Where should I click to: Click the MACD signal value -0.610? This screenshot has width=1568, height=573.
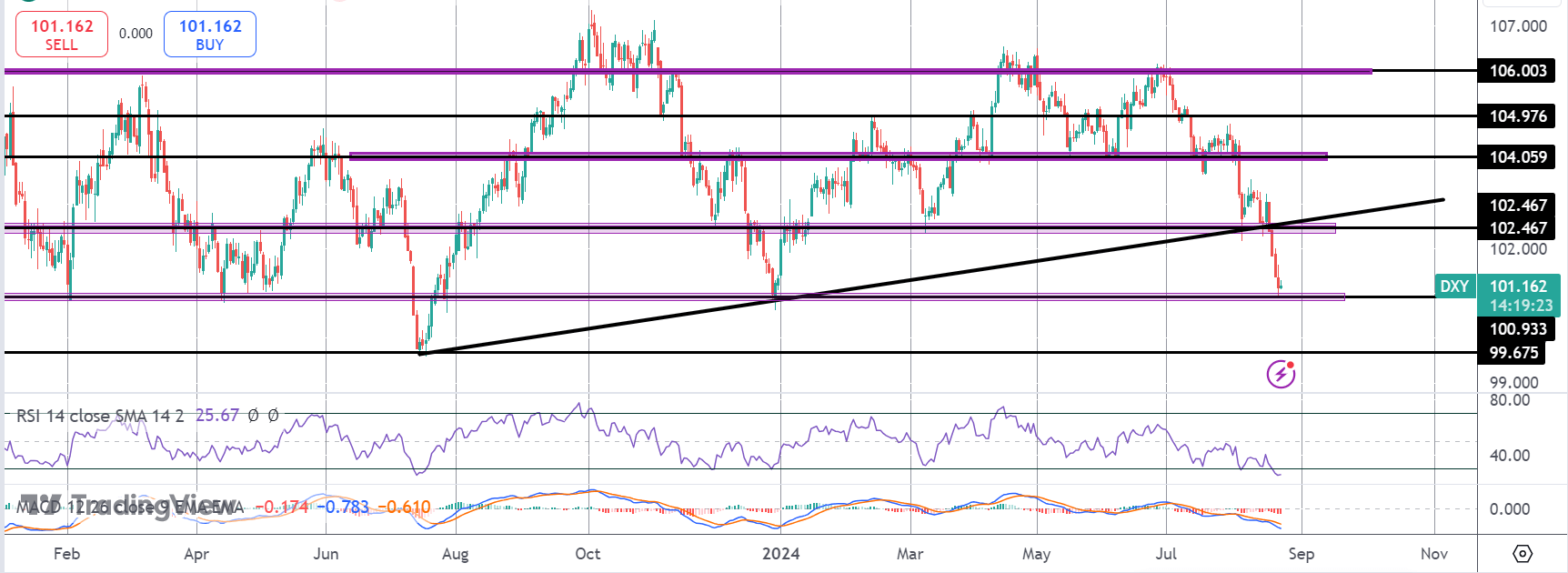coord(404,507)
